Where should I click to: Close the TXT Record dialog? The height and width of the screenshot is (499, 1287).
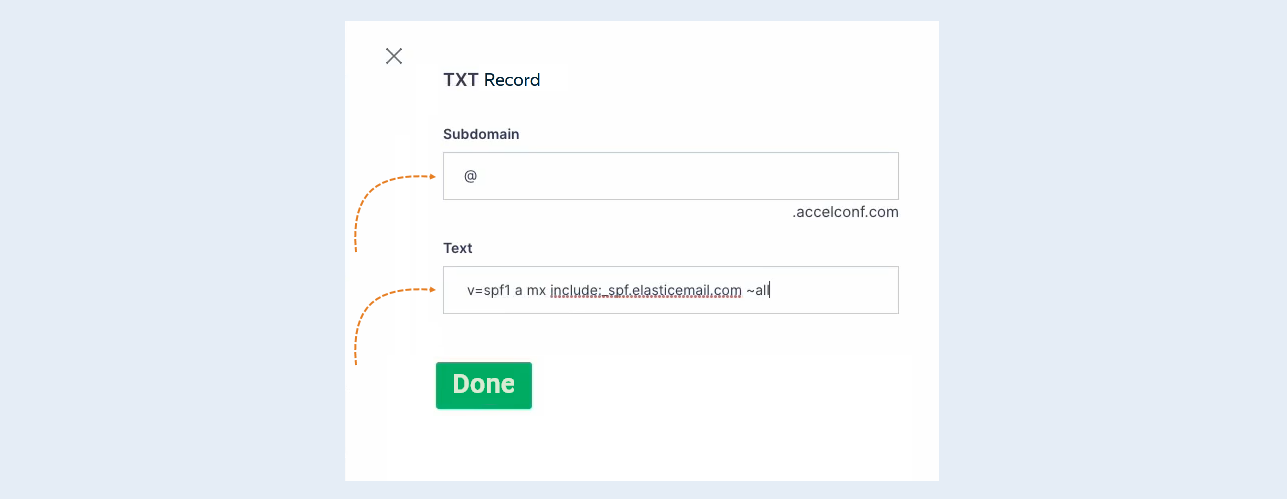394,56
